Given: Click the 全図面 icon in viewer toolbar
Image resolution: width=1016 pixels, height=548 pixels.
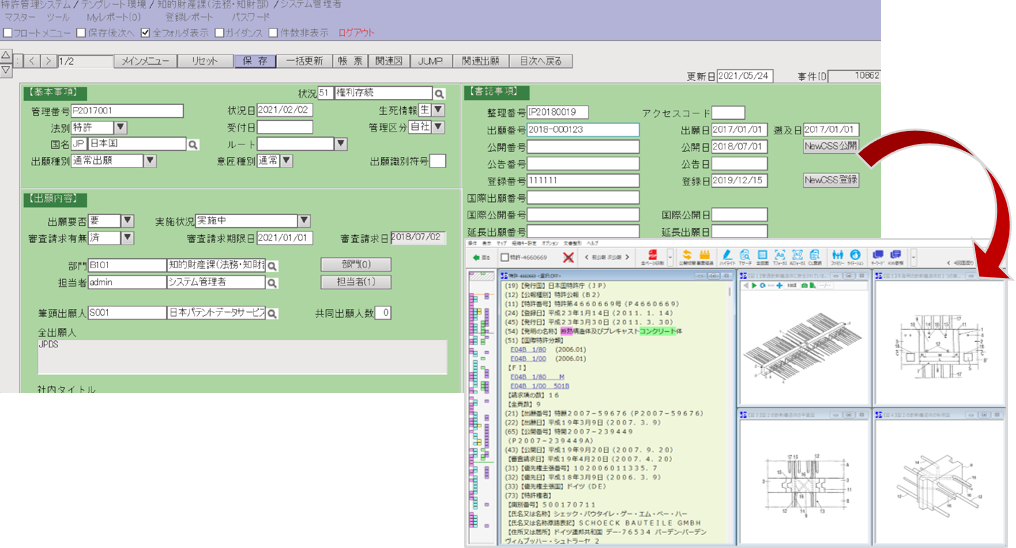Looking at the screenshot, I should pyautogui.click(x=763, y=257).
